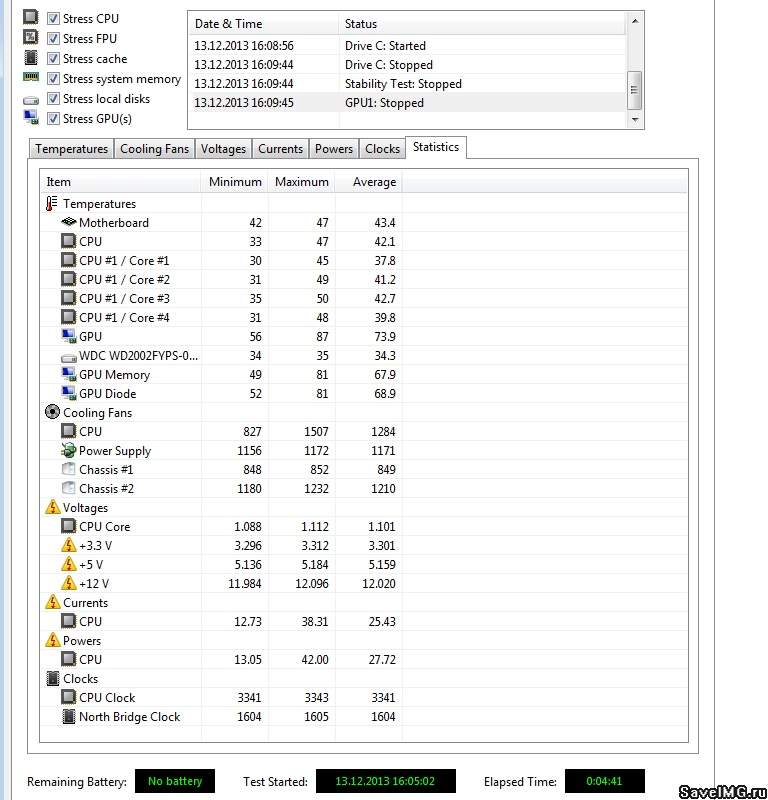
Task: Click the warning icon of Currents group
Action: tap(53, 602)
